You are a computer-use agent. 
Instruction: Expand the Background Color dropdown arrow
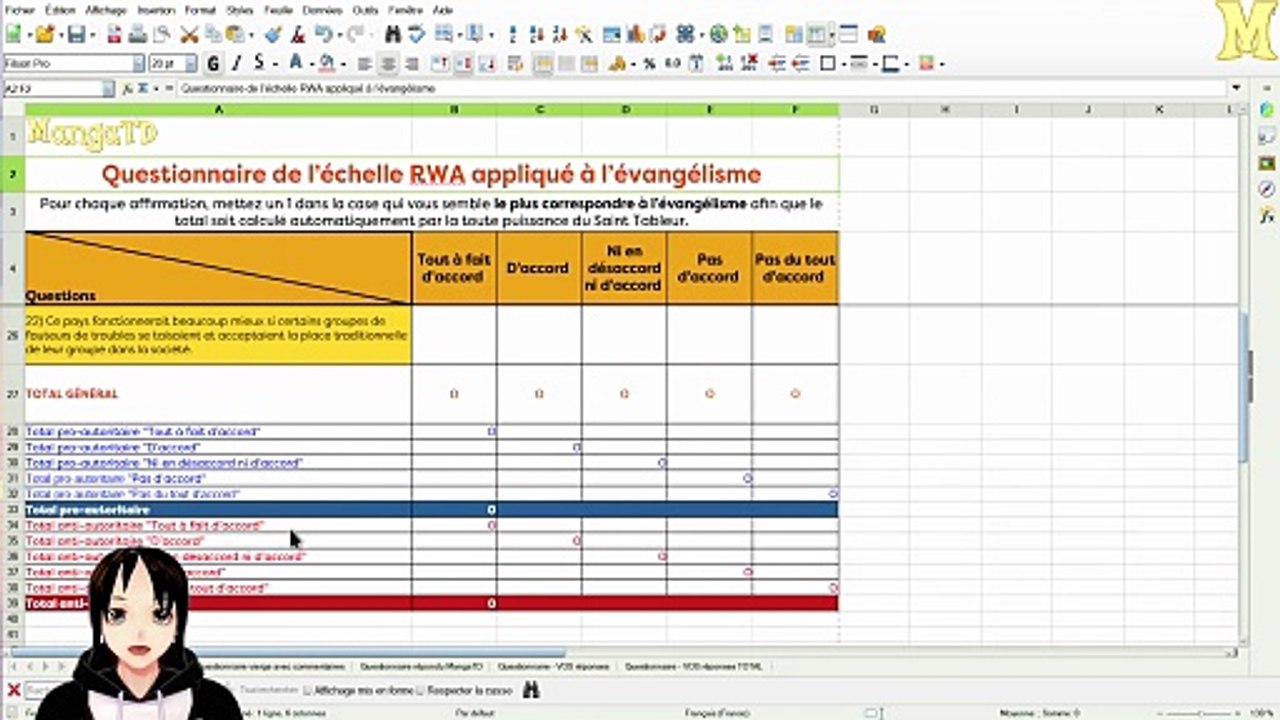pyautogui.click(x=342, y=64)
